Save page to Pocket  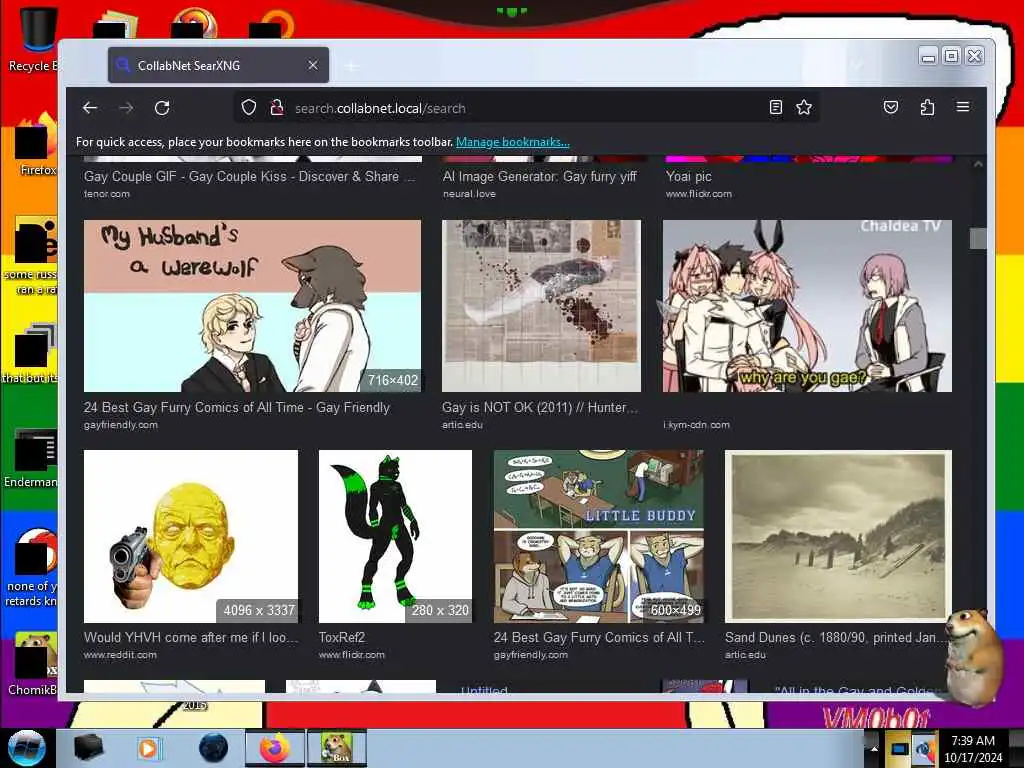click(x=891, y=107)
